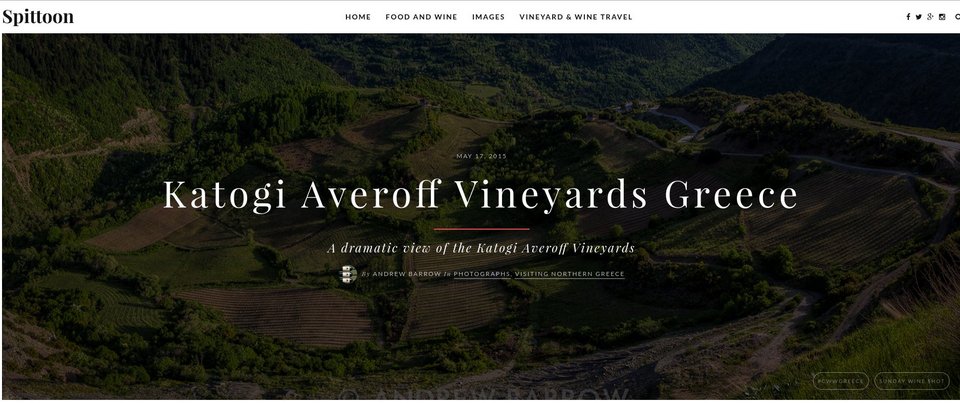Open the Twitter social icon
Viewport: 960px width, 403px height.
[x=918, y=17]
